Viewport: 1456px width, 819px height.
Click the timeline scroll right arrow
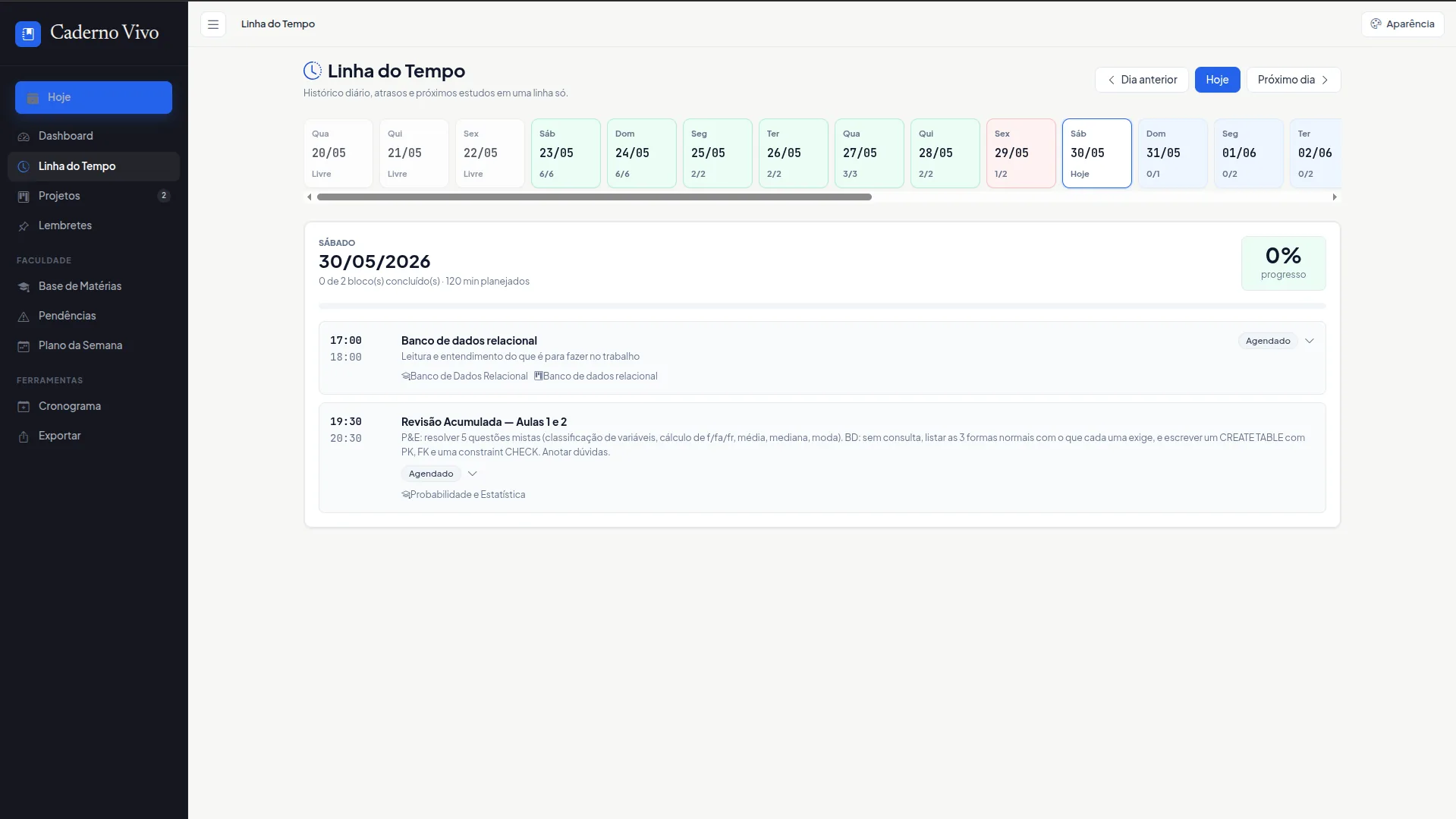1335,197
